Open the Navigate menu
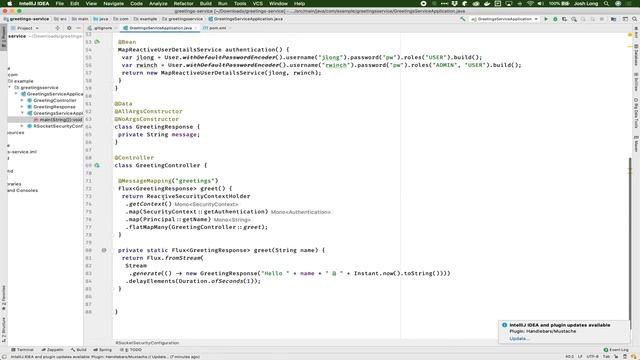640x360 pixels. tap(113, 3)
